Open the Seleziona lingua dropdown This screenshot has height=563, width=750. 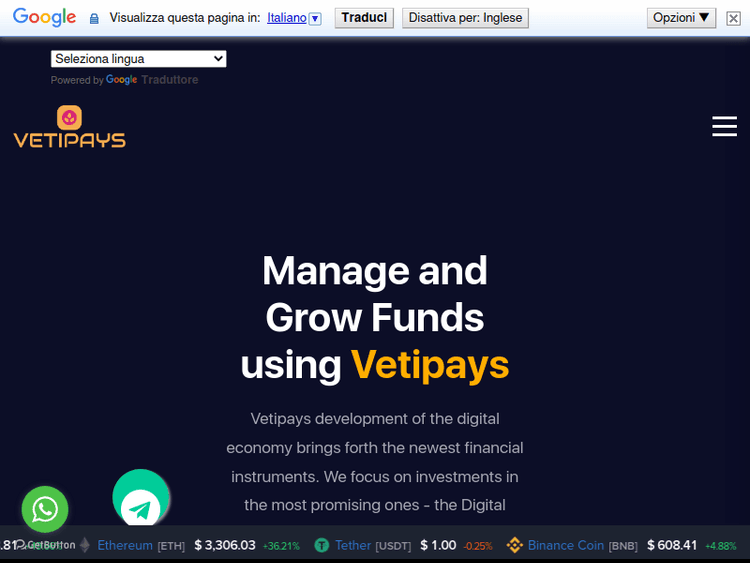click(139, 59)
